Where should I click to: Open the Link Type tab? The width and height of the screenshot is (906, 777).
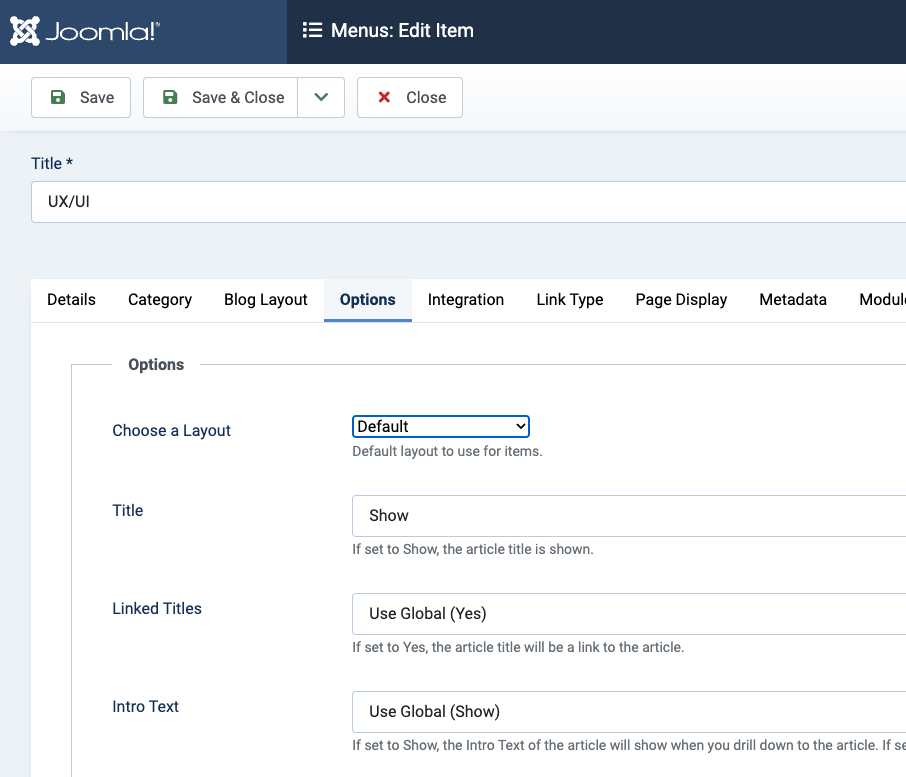click(x=570, y=300)
